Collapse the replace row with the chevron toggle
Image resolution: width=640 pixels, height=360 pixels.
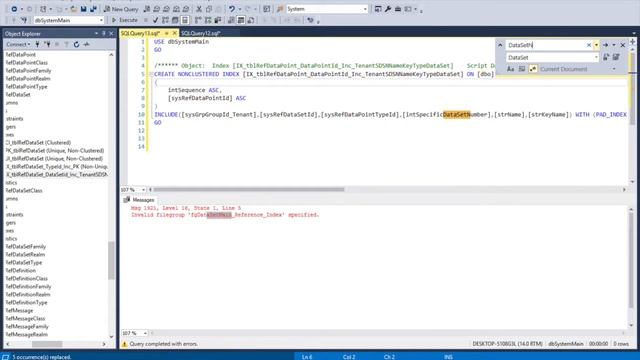point(500,45)
